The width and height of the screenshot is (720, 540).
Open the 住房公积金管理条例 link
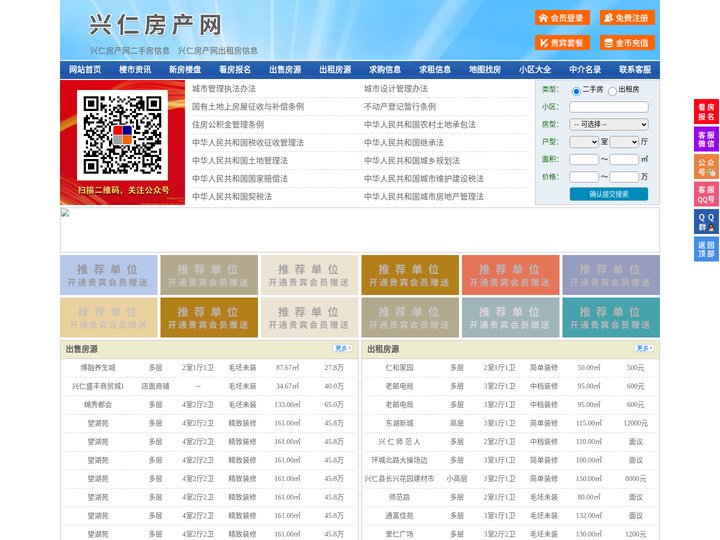coord(228,124)
